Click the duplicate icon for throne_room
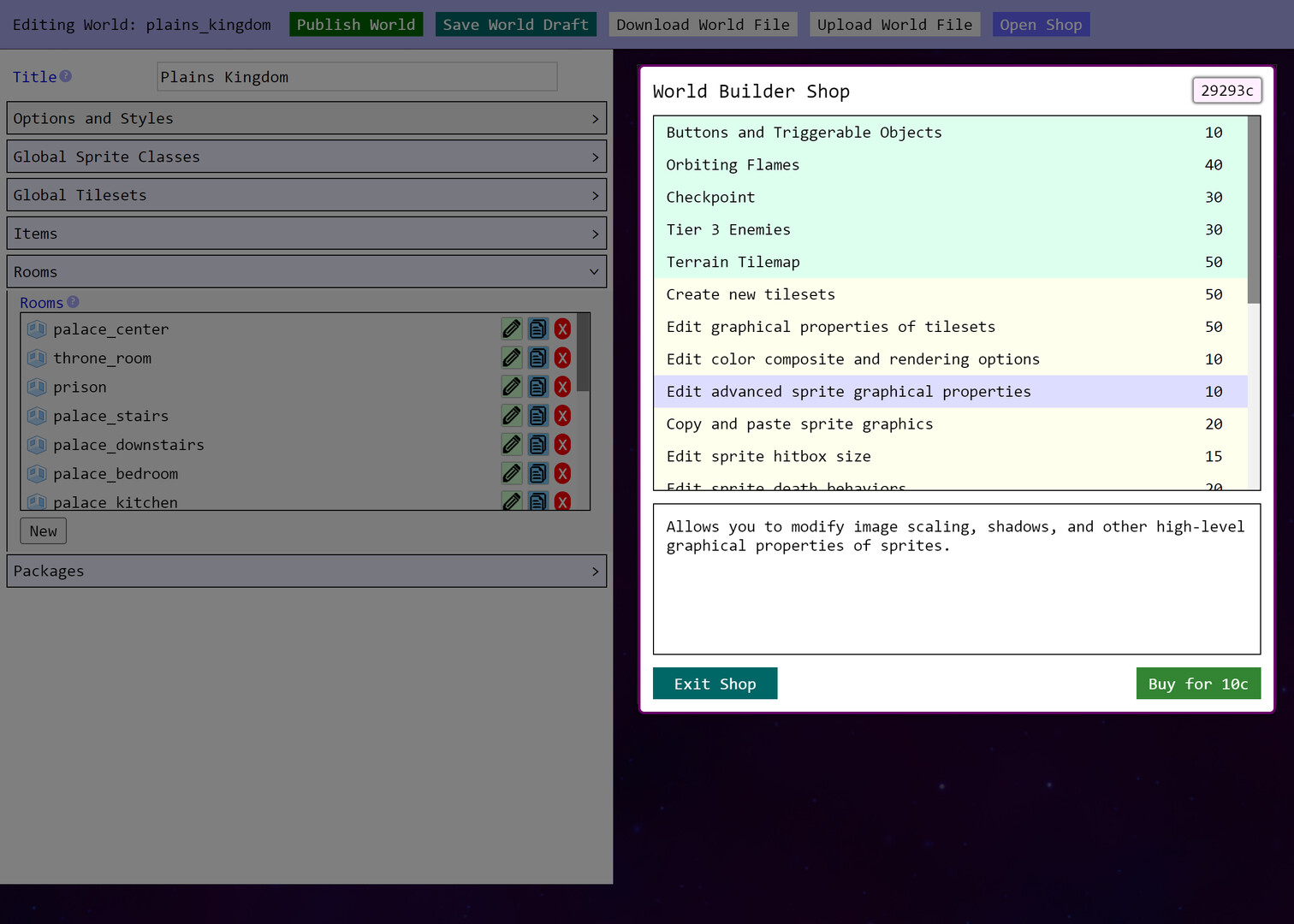Image resolution: width=1294 pixels, height=924 pixels. click(537, 358)
